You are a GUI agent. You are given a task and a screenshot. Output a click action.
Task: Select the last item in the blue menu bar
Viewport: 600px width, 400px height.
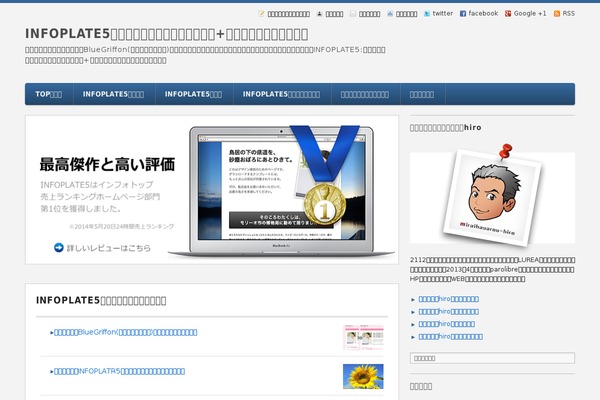pos(422,94)
